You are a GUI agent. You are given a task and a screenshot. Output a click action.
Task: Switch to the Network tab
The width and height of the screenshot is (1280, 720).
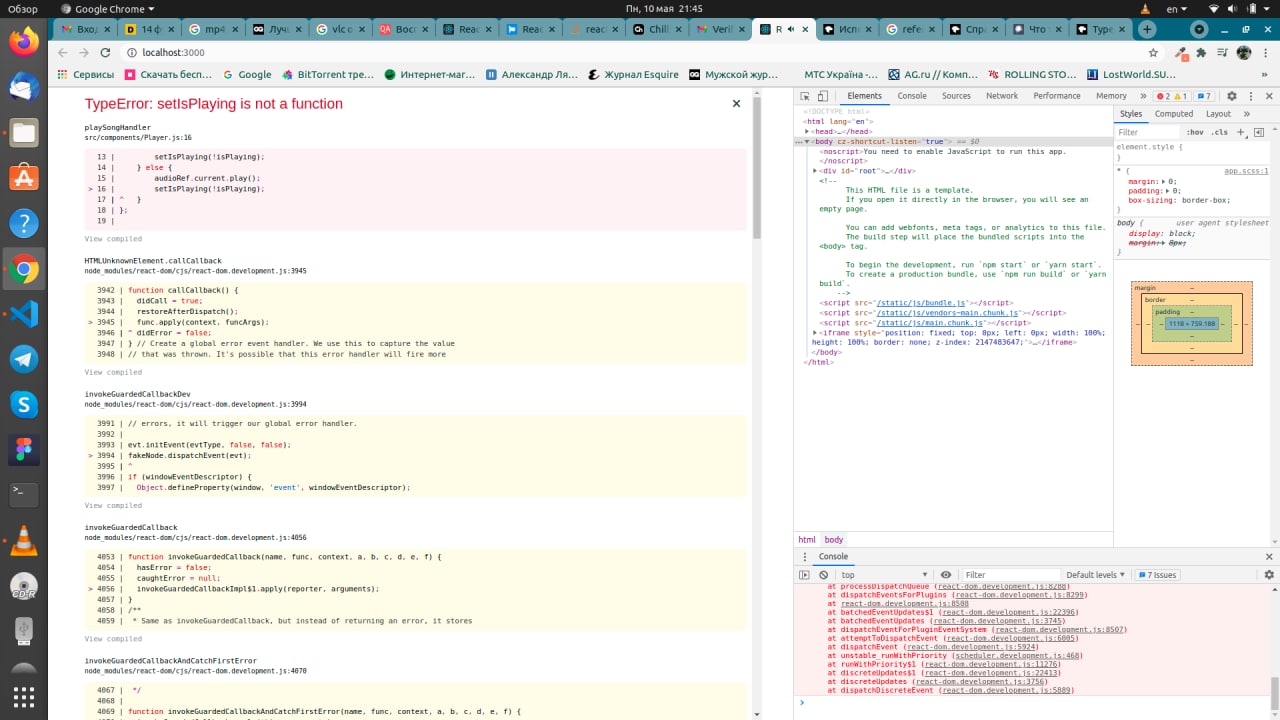click(x=1001, y=96)
